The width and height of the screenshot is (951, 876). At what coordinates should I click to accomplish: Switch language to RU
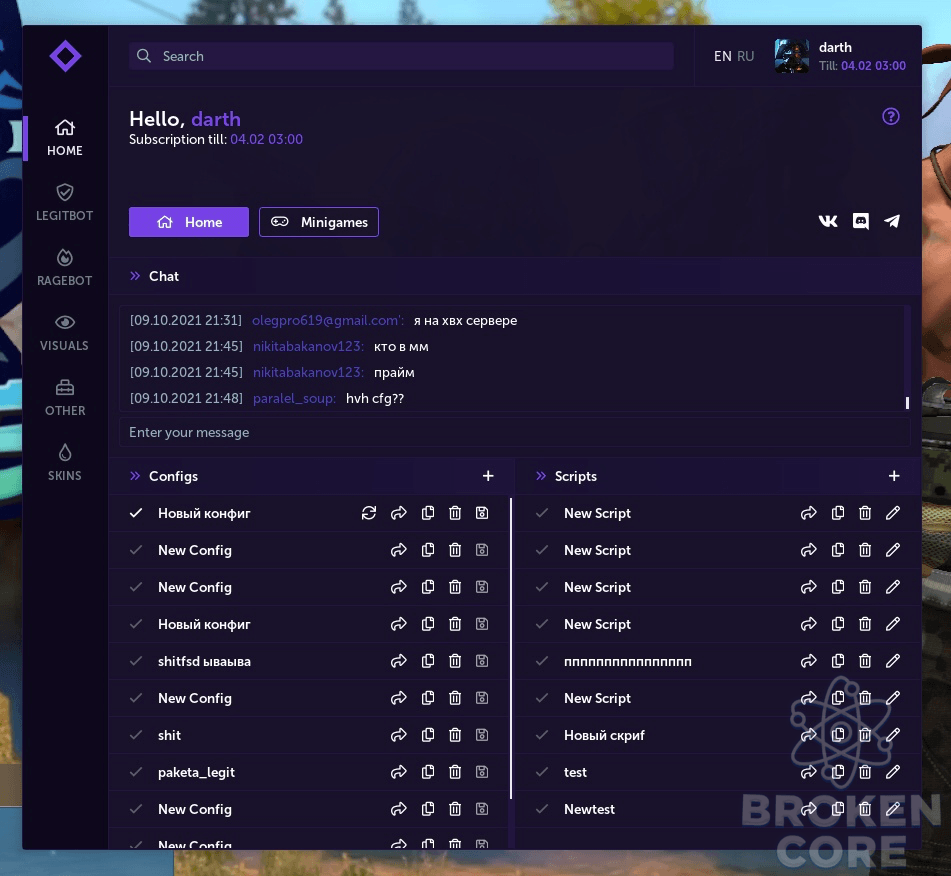coord(745,56)
